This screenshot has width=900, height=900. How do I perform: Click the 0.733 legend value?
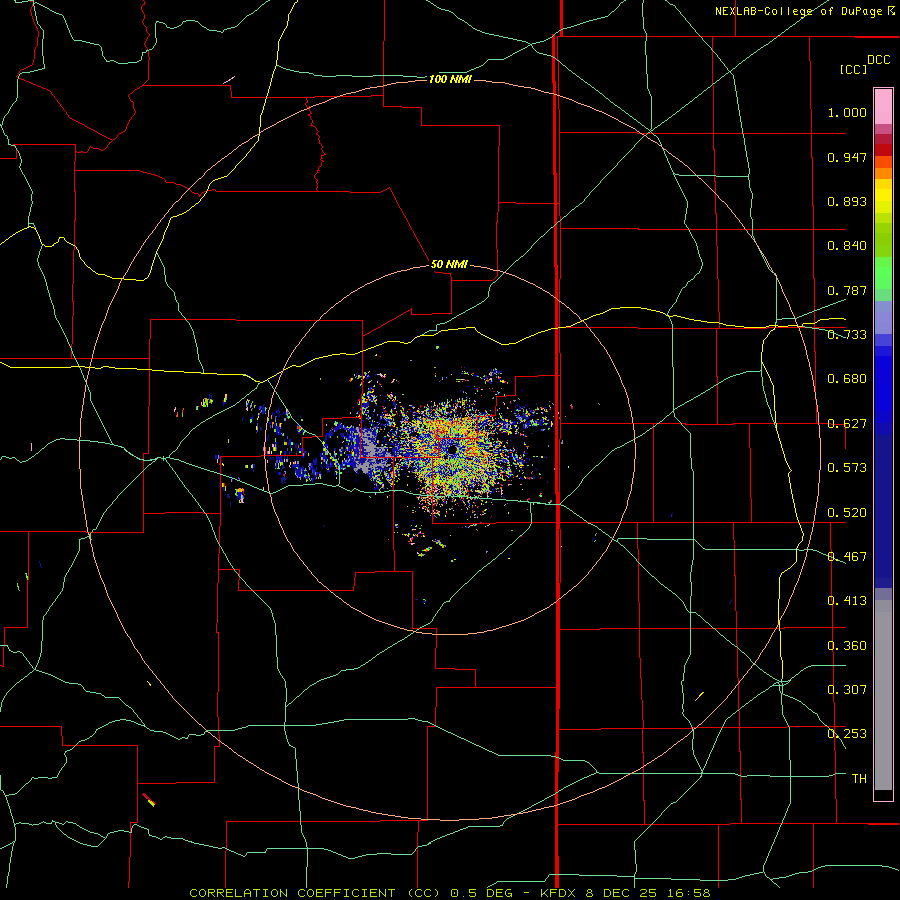(x=847, y=335)
